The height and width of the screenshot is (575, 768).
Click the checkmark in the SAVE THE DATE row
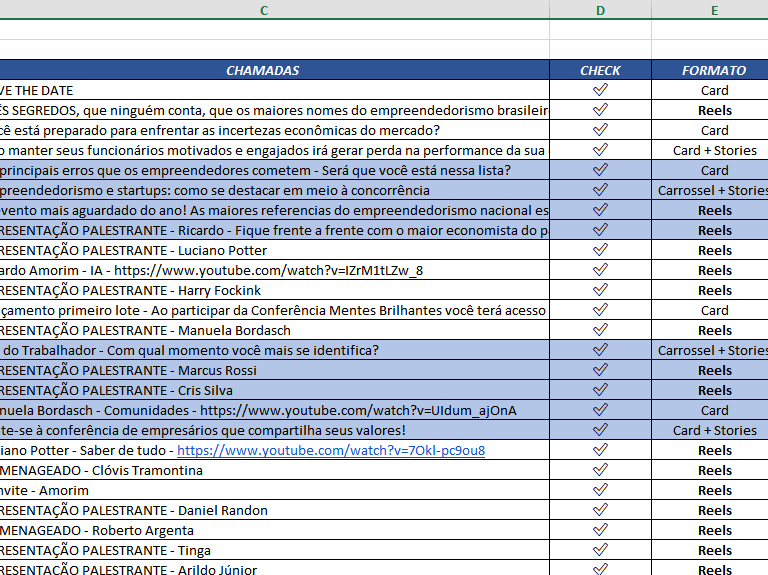click(x=600, y=90)
